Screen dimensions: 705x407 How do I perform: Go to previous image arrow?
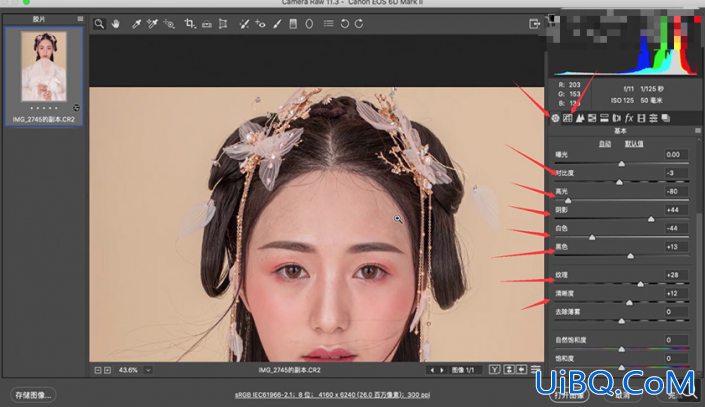pyautogui.click(x=432, y=370)
